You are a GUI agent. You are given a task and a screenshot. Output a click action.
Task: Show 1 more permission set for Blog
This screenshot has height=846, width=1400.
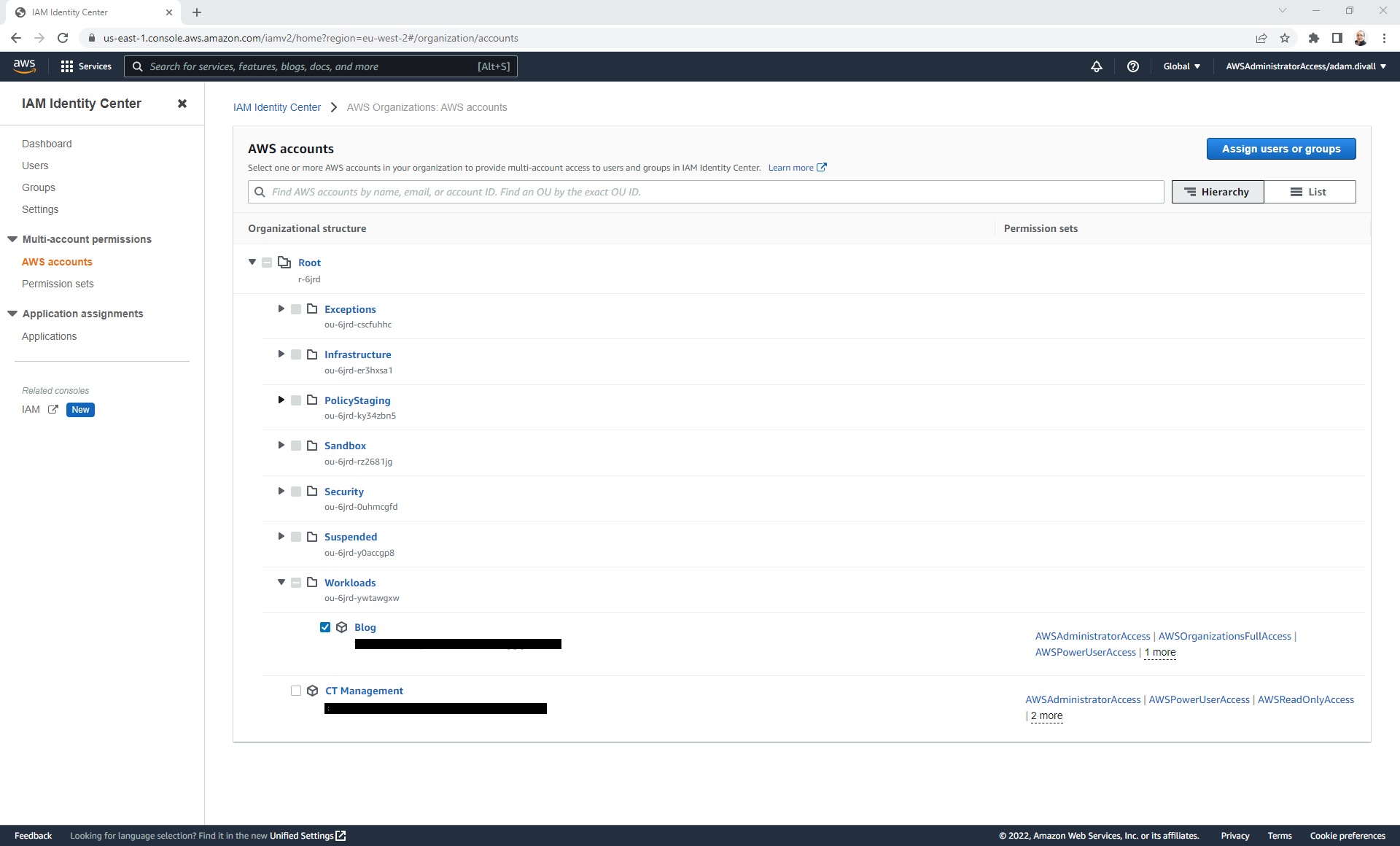click(x=1160, y=652)
